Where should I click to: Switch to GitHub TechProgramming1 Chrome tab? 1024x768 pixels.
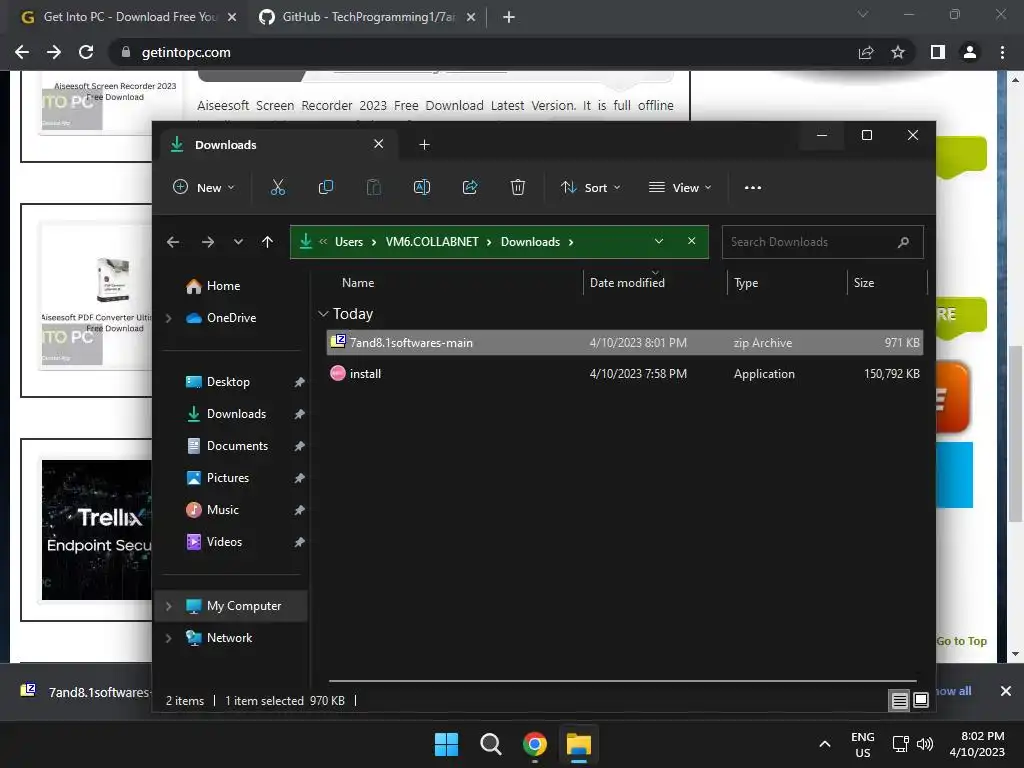(367, 17)
